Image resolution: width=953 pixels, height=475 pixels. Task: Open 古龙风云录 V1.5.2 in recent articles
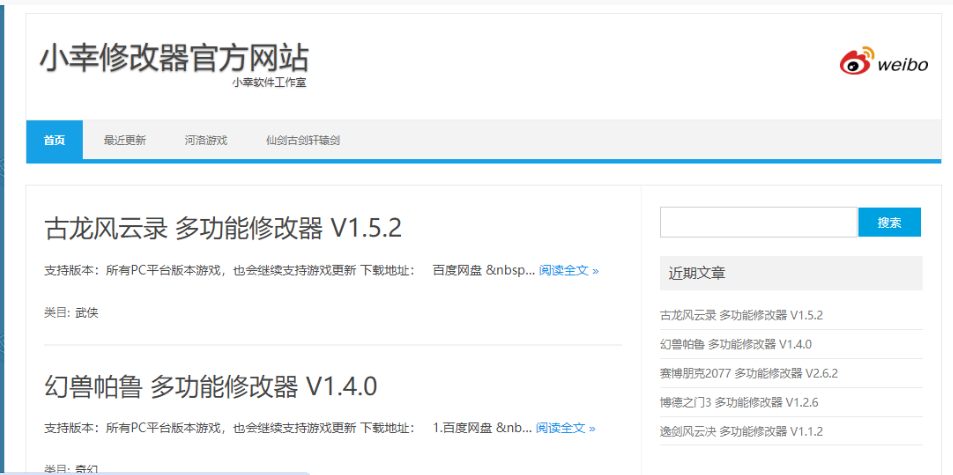[x=741, y=315]
